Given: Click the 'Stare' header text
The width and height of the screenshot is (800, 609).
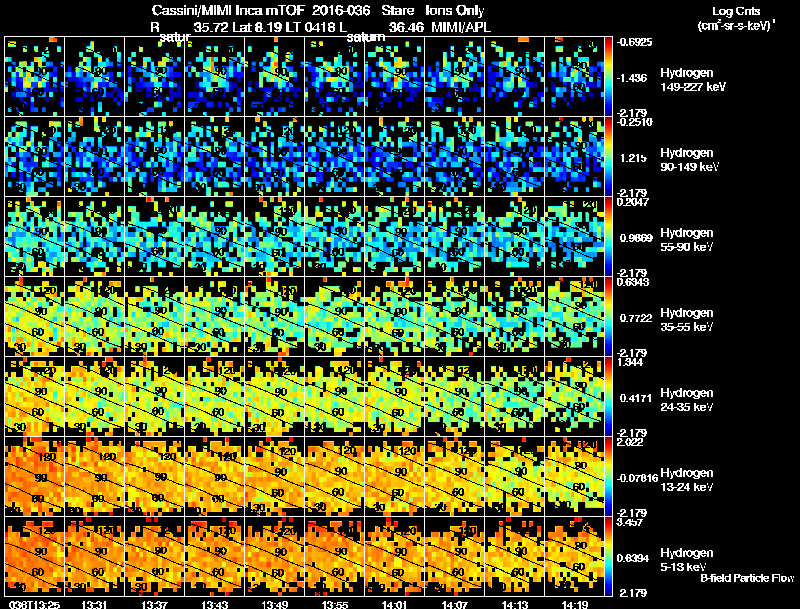Looking at the screenshot, I should (x=398, y=11).
